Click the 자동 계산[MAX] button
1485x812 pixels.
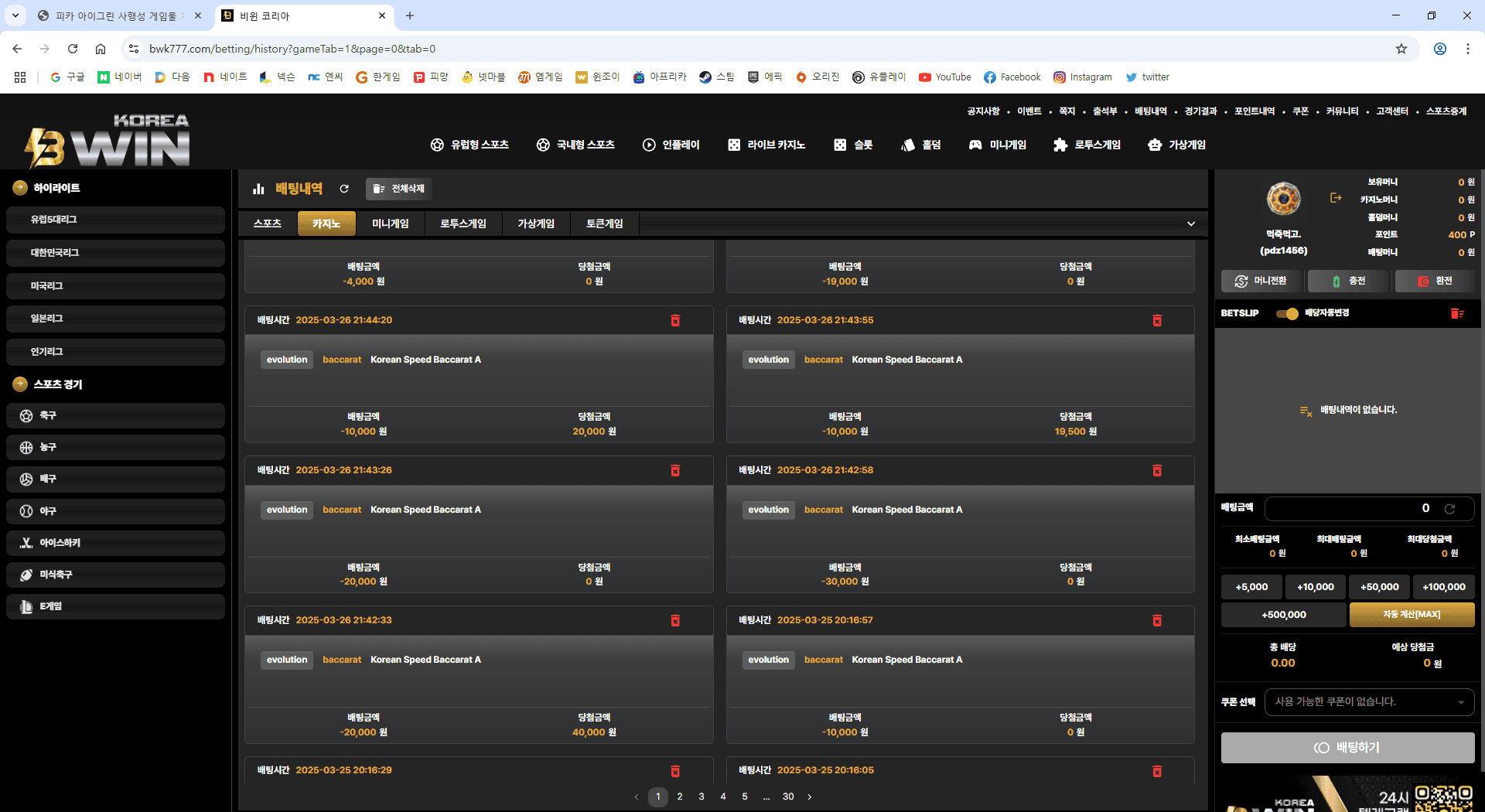[1412, 614]
